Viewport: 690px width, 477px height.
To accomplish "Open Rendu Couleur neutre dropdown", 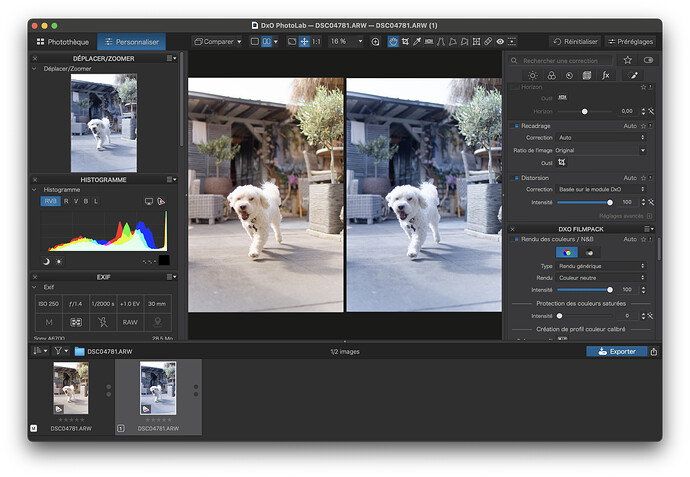I will [x=602, y=278].
